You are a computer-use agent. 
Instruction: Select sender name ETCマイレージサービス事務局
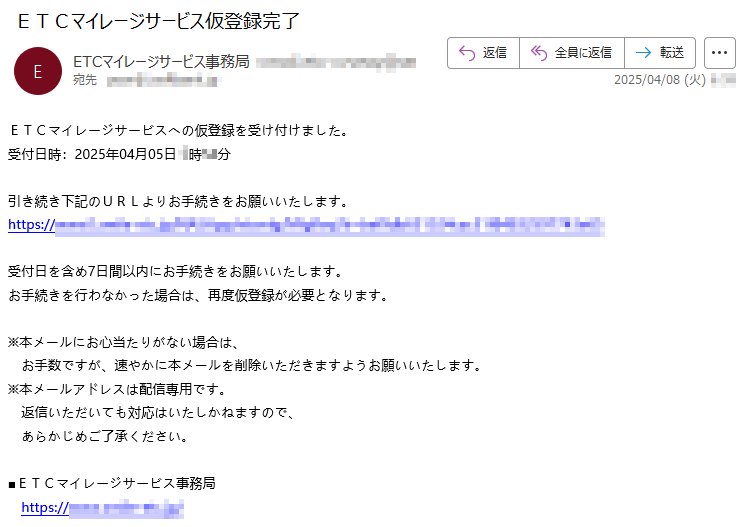(161, 62)
